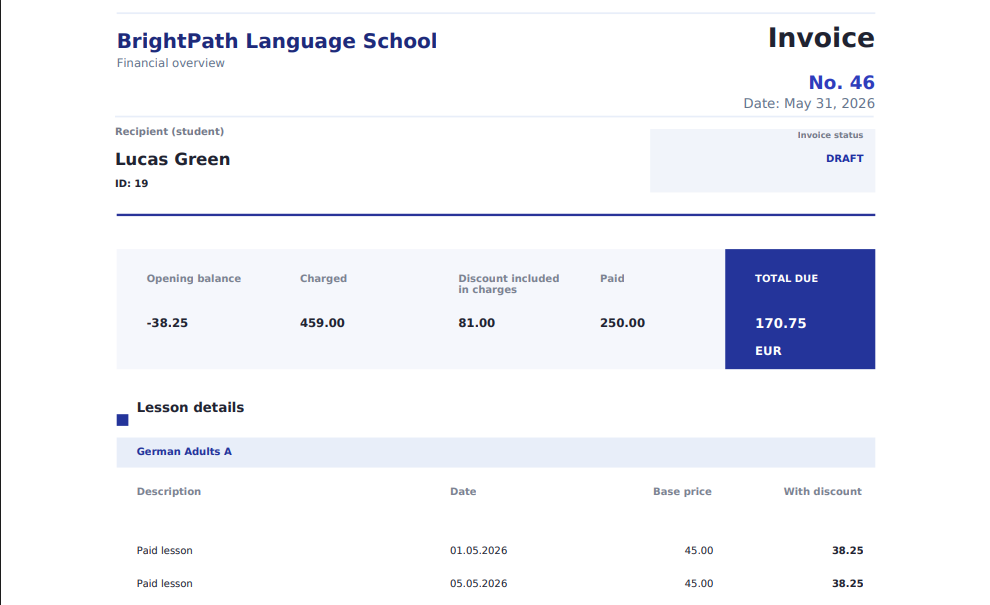This screenshot has height=605, width=990.
Task: Click the Description column header
Action: pos(169,491)
